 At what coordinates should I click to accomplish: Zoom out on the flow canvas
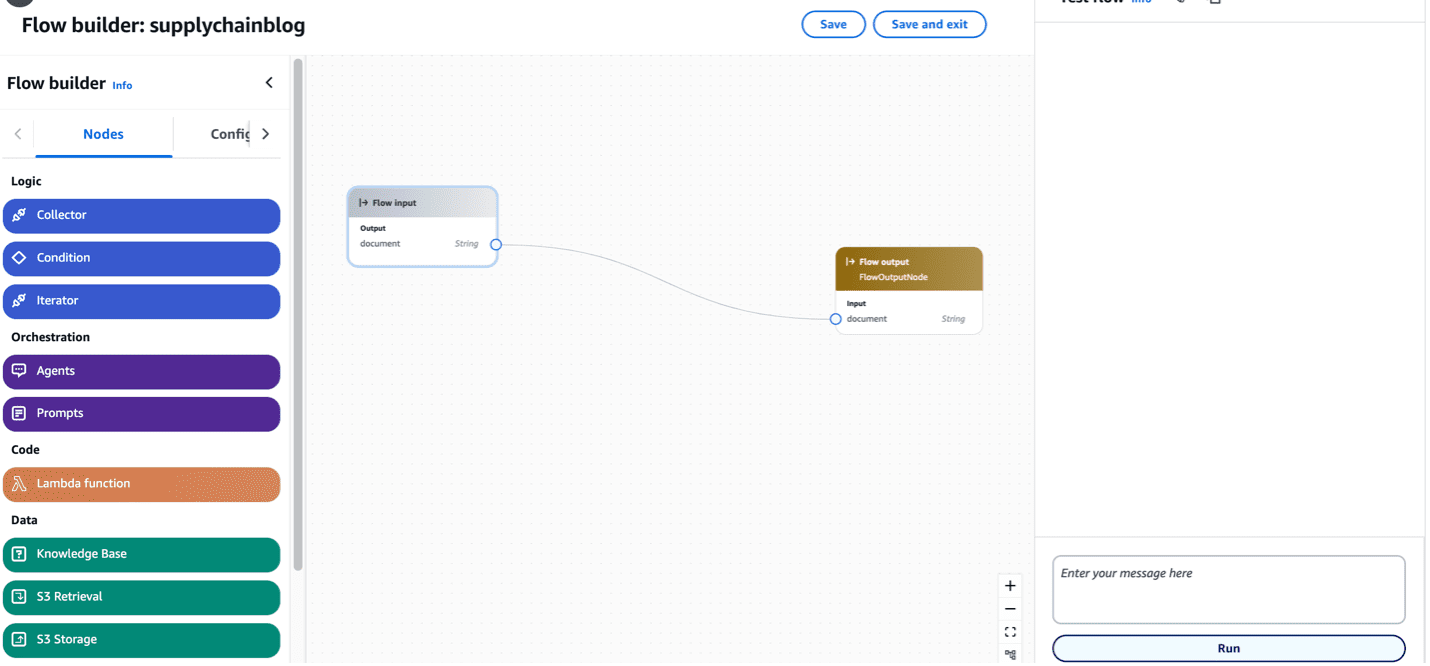[x=1009, y=609]
